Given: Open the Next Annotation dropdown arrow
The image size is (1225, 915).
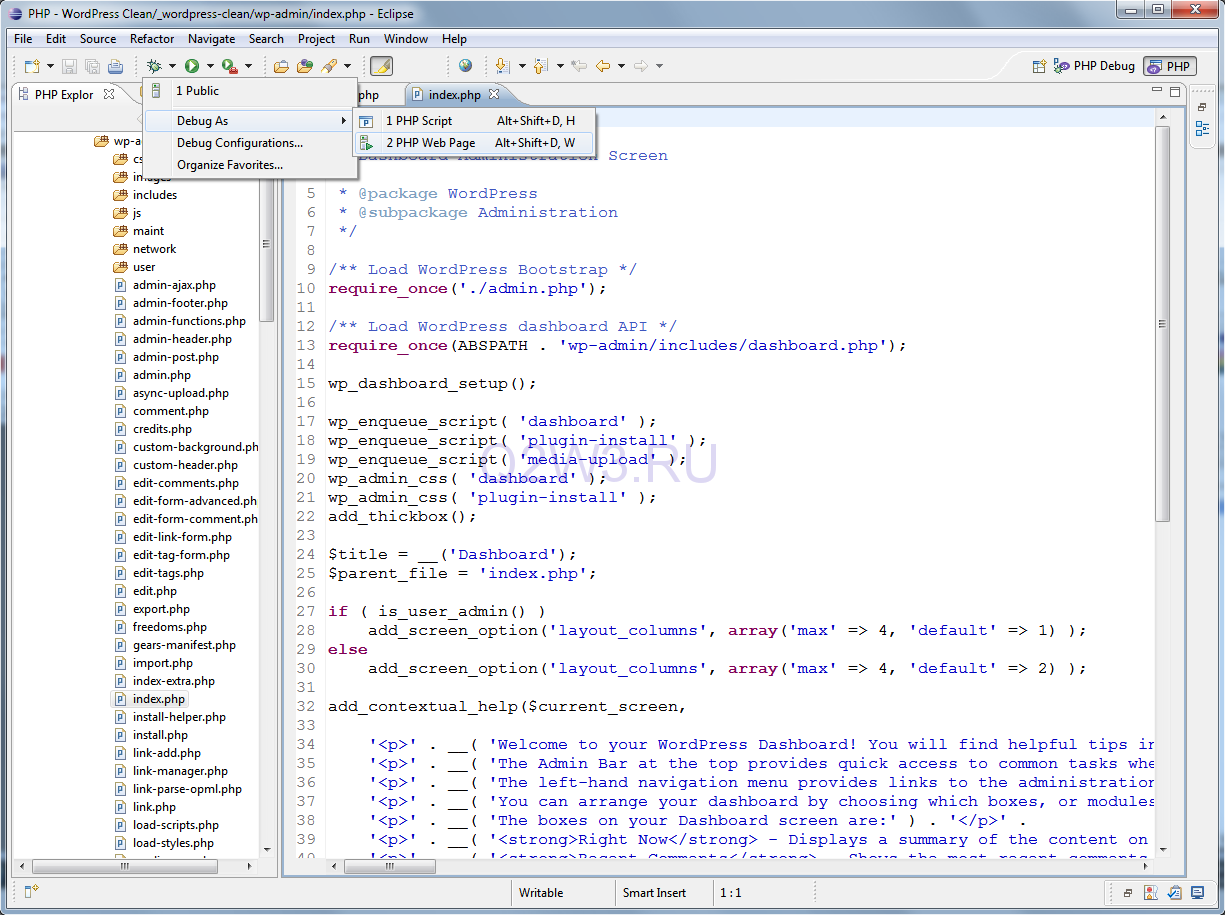Looking at the screenshot, I should 521,67.
